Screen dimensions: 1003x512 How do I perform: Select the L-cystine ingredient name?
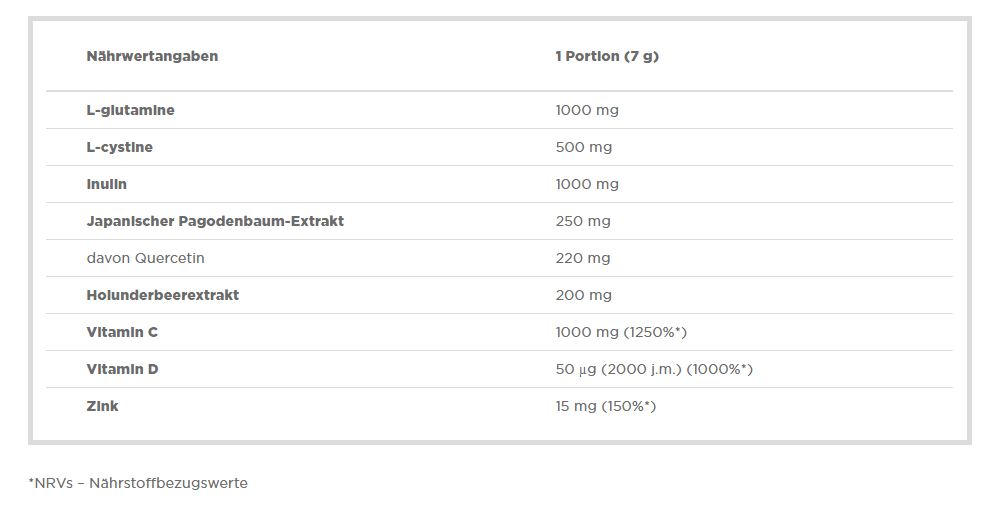(x=120, y=147)
